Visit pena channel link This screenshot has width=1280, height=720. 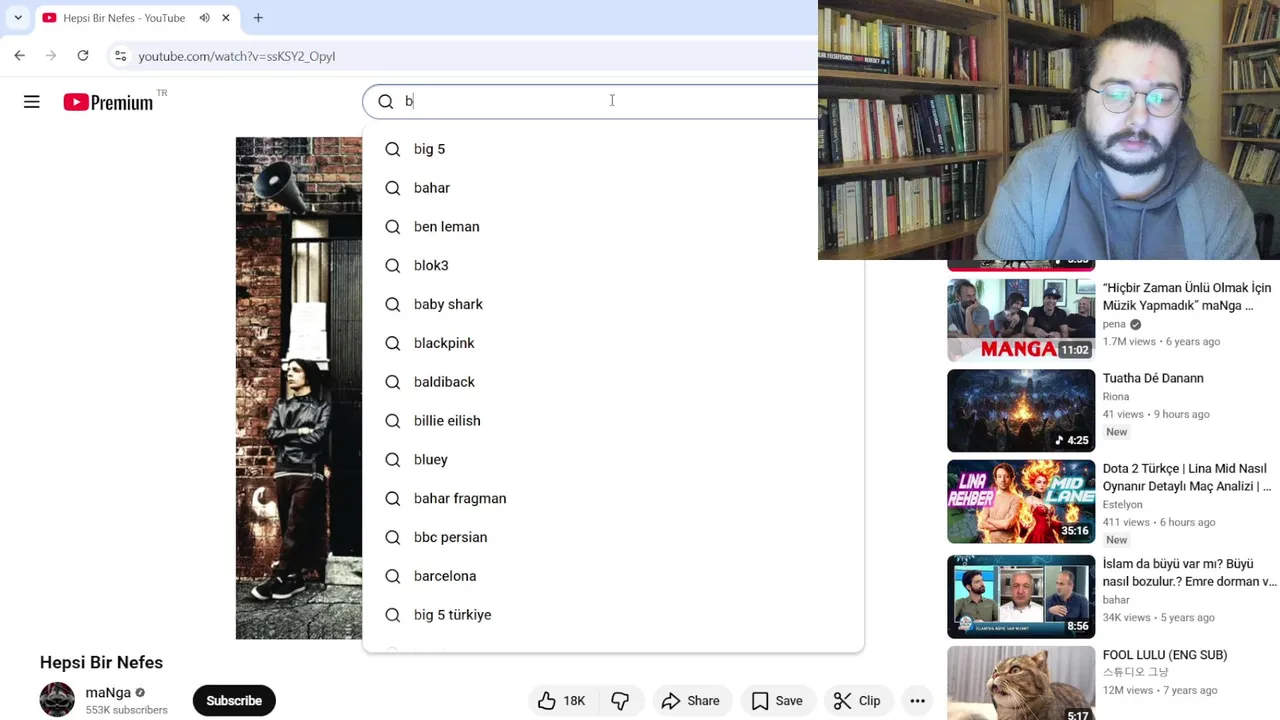(x=1114, y=324)
